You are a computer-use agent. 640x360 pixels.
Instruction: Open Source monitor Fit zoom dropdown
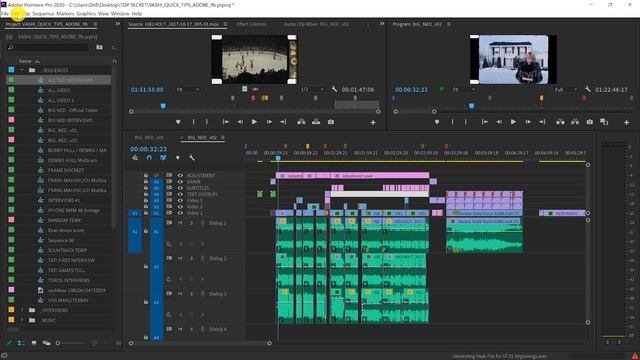[188, 89]
